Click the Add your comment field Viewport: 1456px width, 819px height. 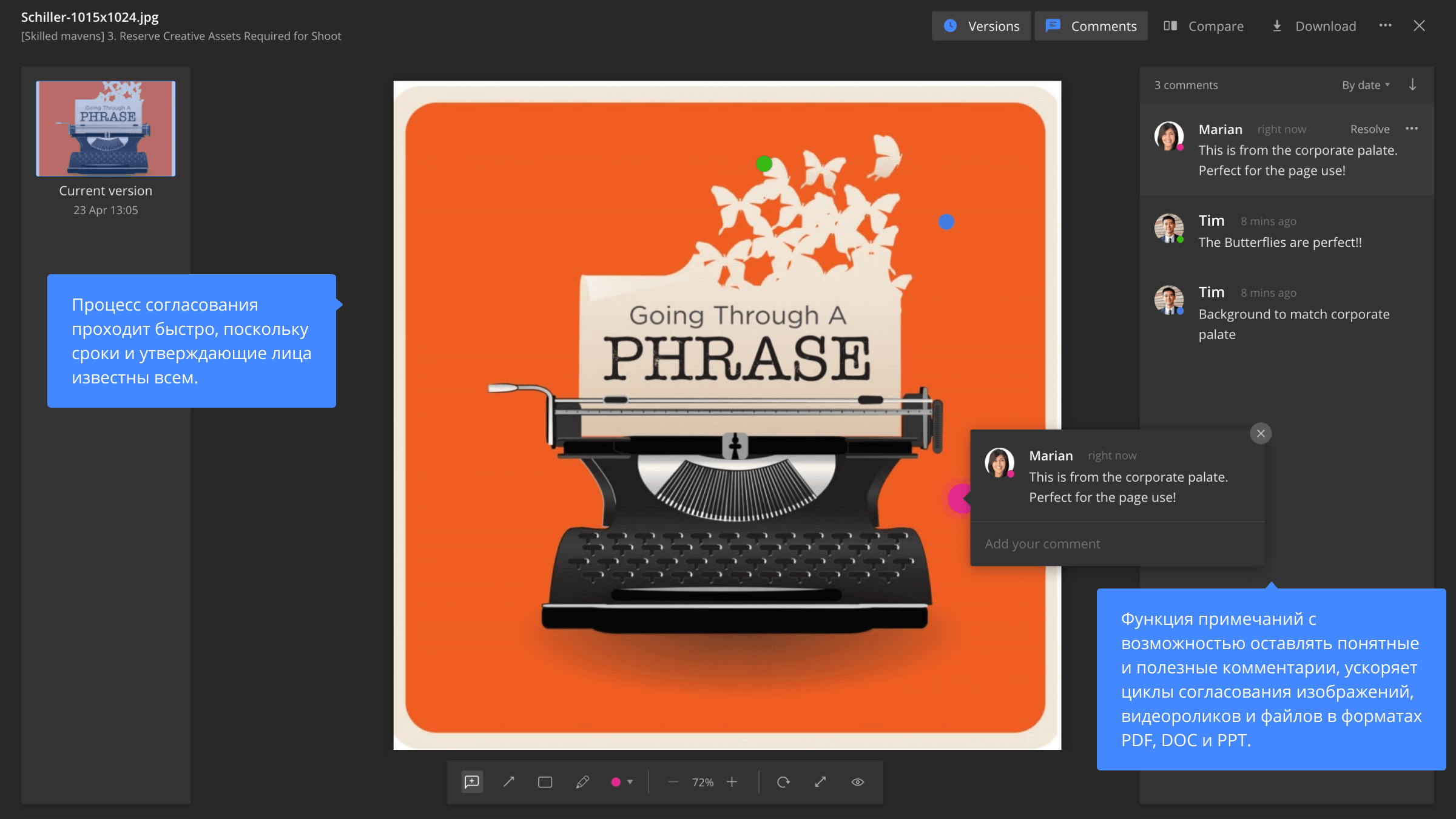click(1117, 544)
